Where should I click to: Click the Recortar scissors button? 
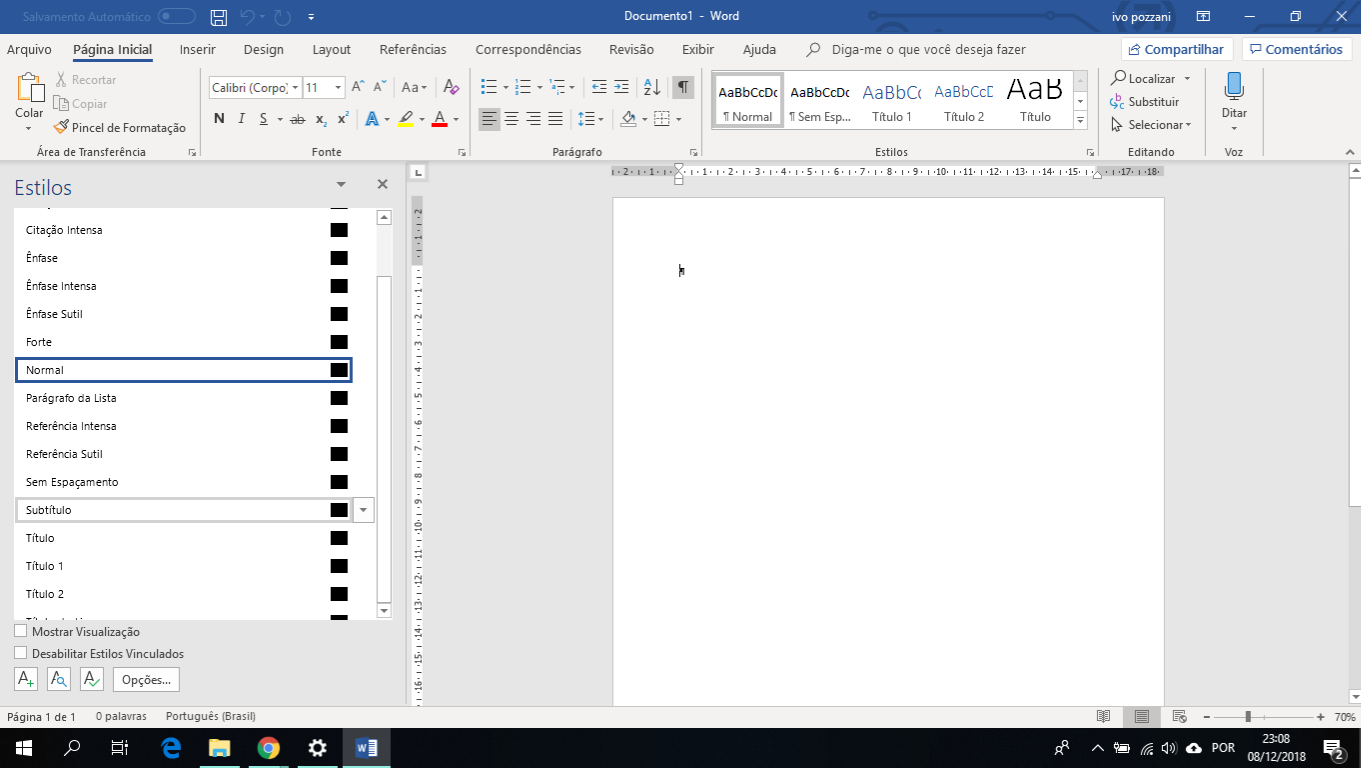86,80
